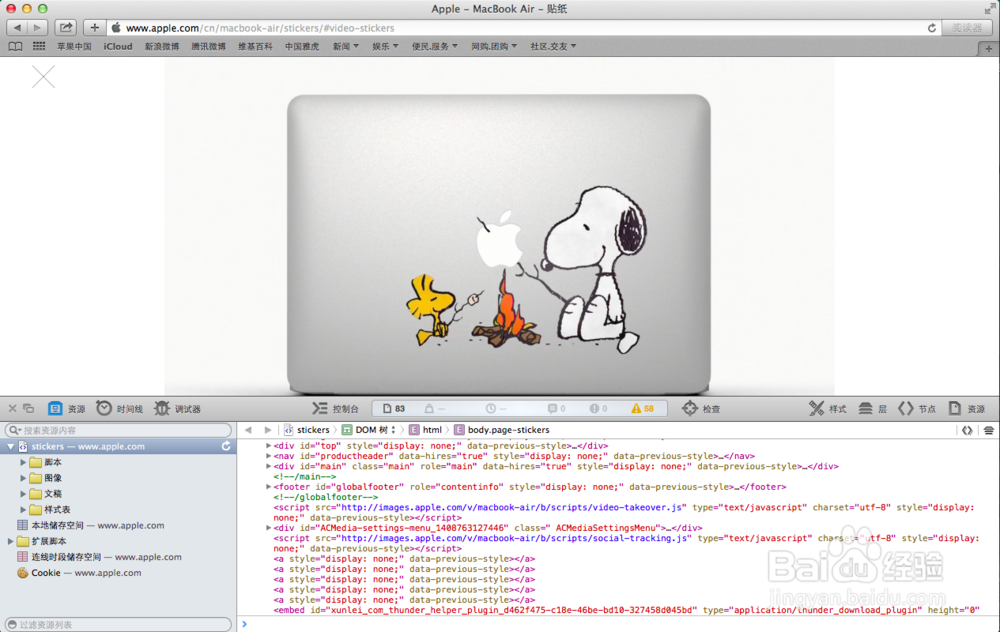Screen dimensions: 1000x632
Task: Focus the 过滤资源列表 filter field
Action: [x=119, y=625]
